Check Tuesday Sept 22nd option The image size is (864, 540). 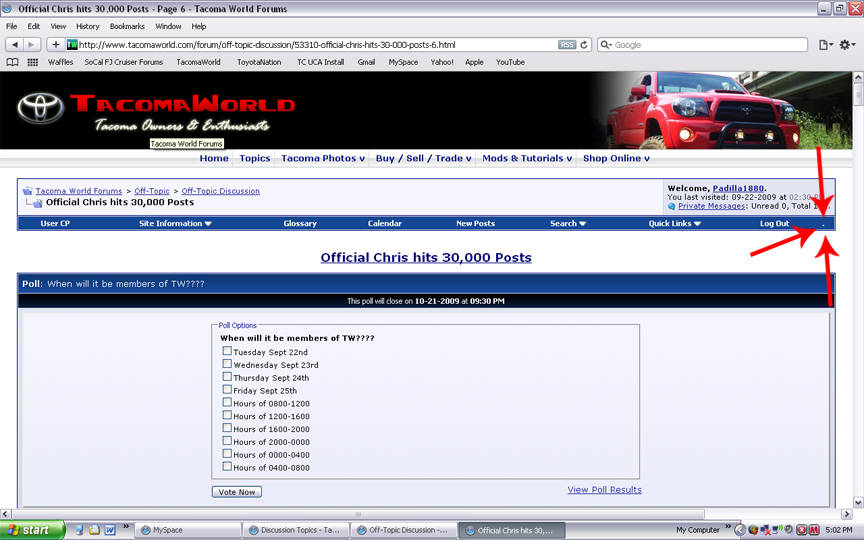[227, 351]
